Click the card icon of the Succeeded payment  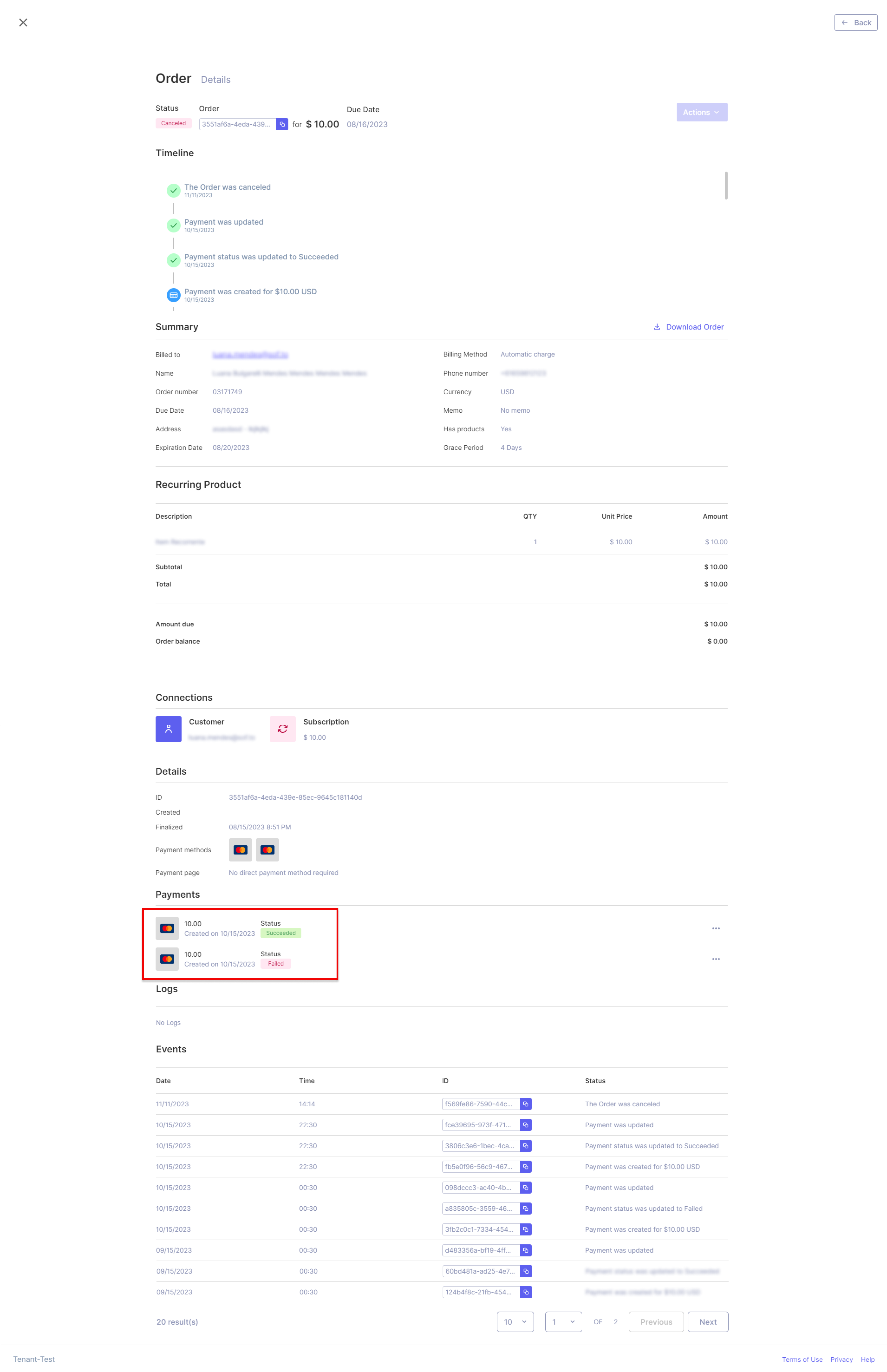(x=167, y=928)
